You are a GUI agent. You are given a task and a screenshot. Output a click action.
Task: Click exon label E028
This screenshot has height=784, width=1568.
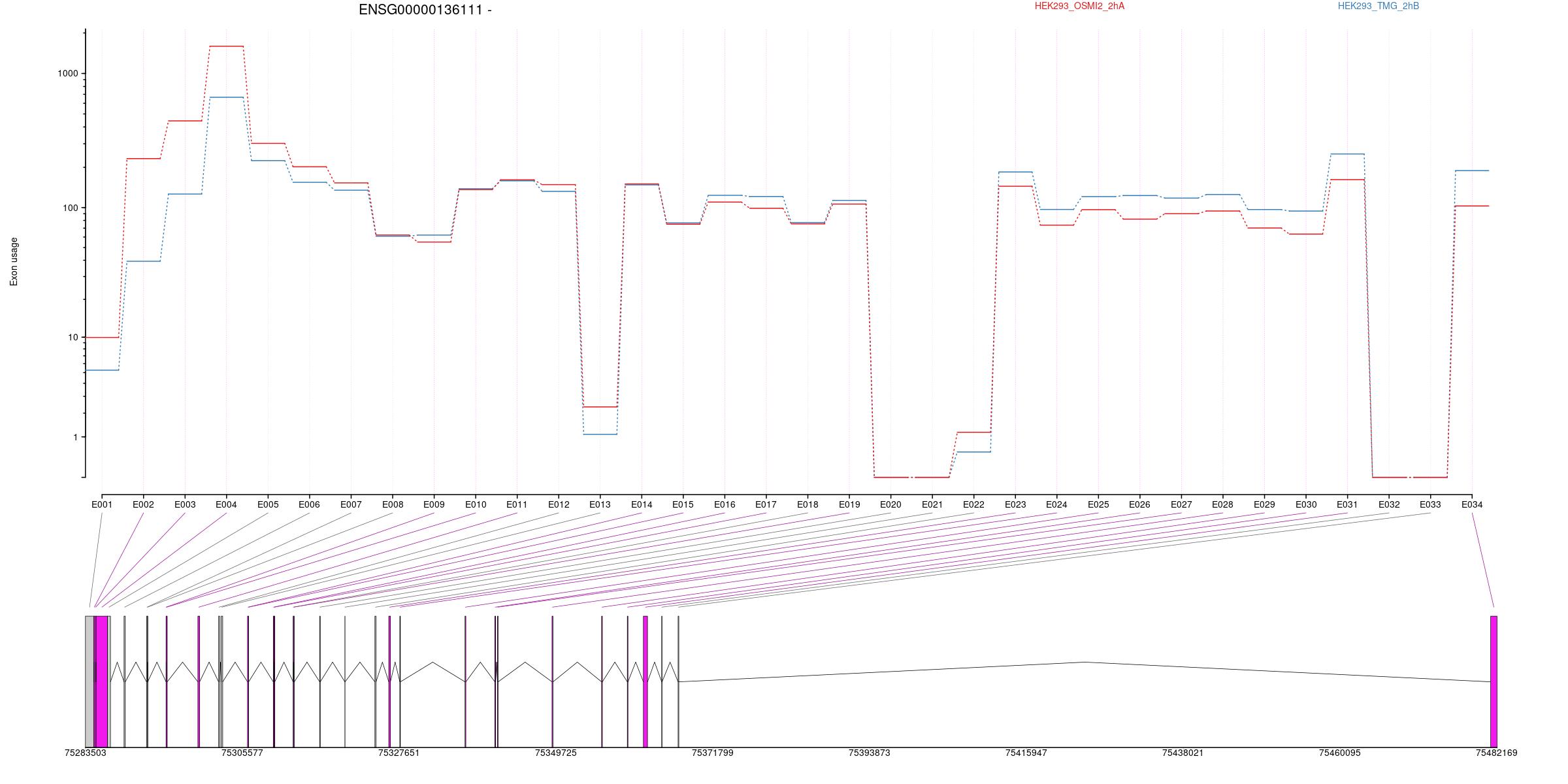coord(1222,504)
